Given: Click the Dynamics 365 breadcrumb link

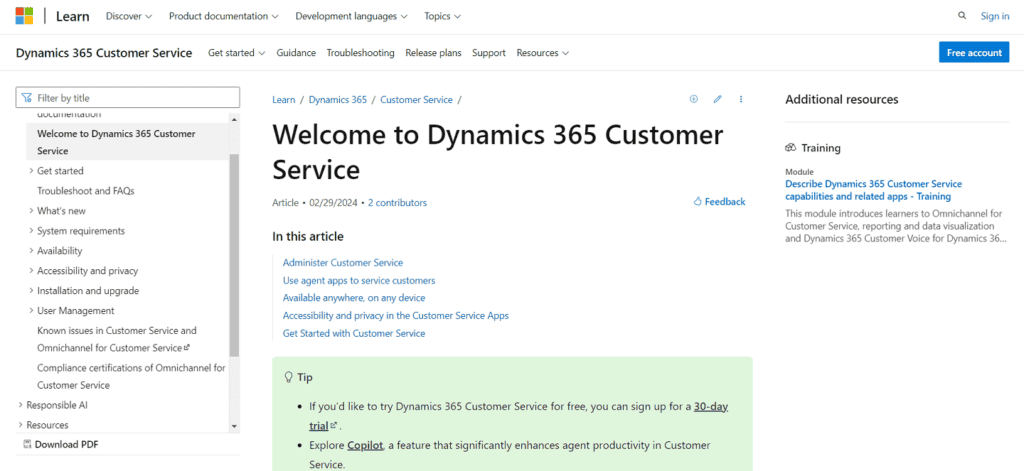Looking at the screenshot, I should coord(338,100).
